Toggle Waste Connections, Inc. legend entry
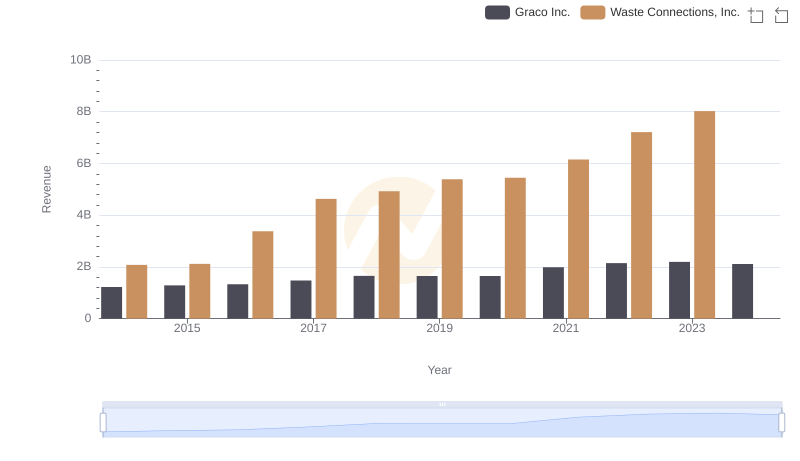 click(660, 12)
